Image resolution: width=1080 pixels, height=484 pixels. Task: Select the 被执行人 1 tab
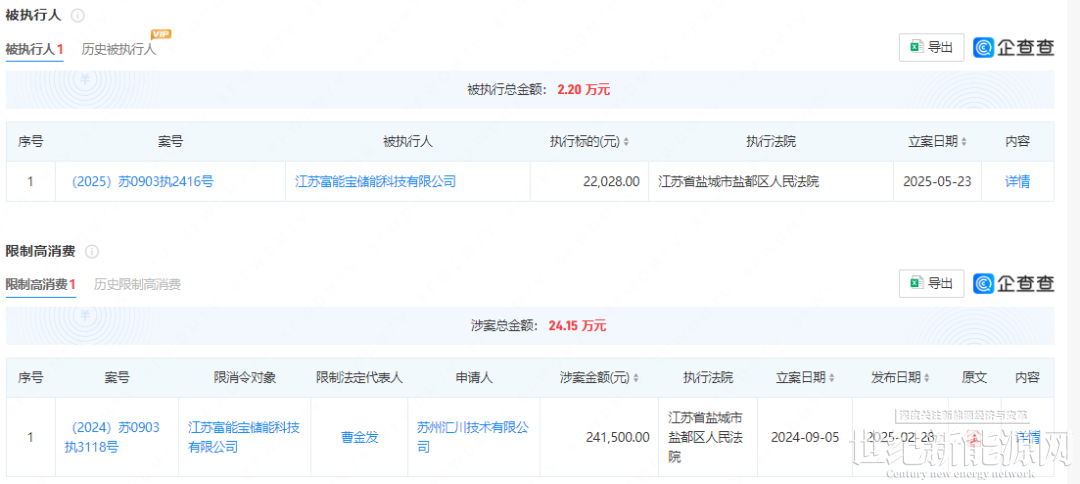(34, 50)
